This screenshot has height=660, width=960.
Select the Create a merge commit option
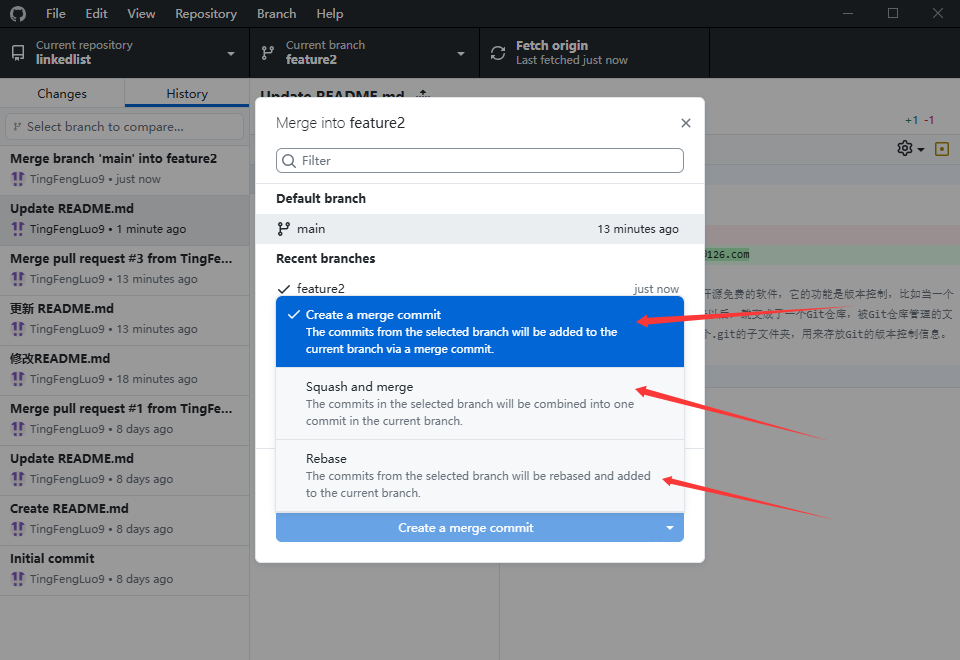[x=479, y=331]
